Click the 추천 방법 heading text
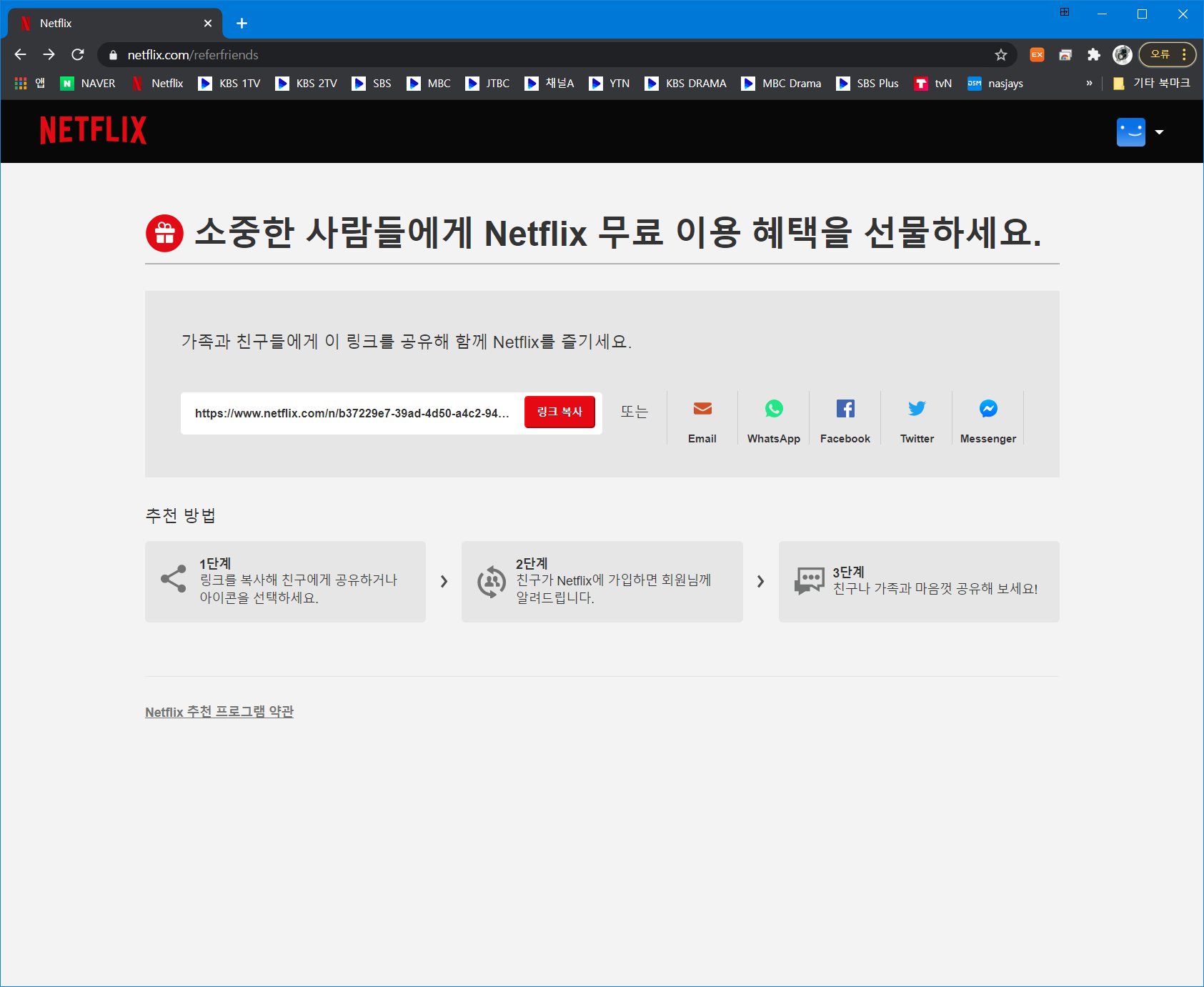The width and height of the screenshot is (1204, 987). [x=180, y=515]
